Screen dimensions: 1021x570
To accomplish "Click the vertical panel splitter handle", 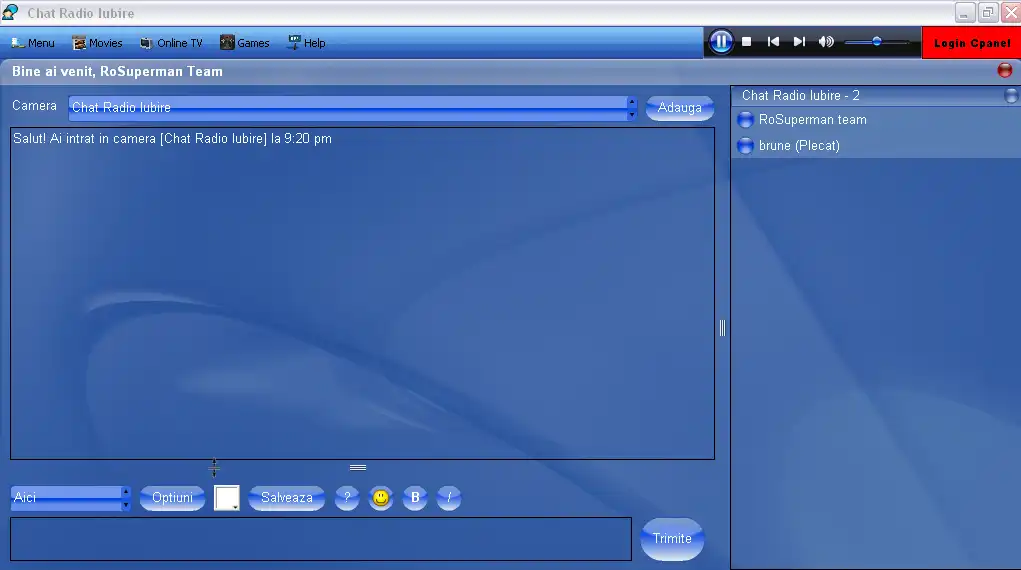I will point(722,328).
